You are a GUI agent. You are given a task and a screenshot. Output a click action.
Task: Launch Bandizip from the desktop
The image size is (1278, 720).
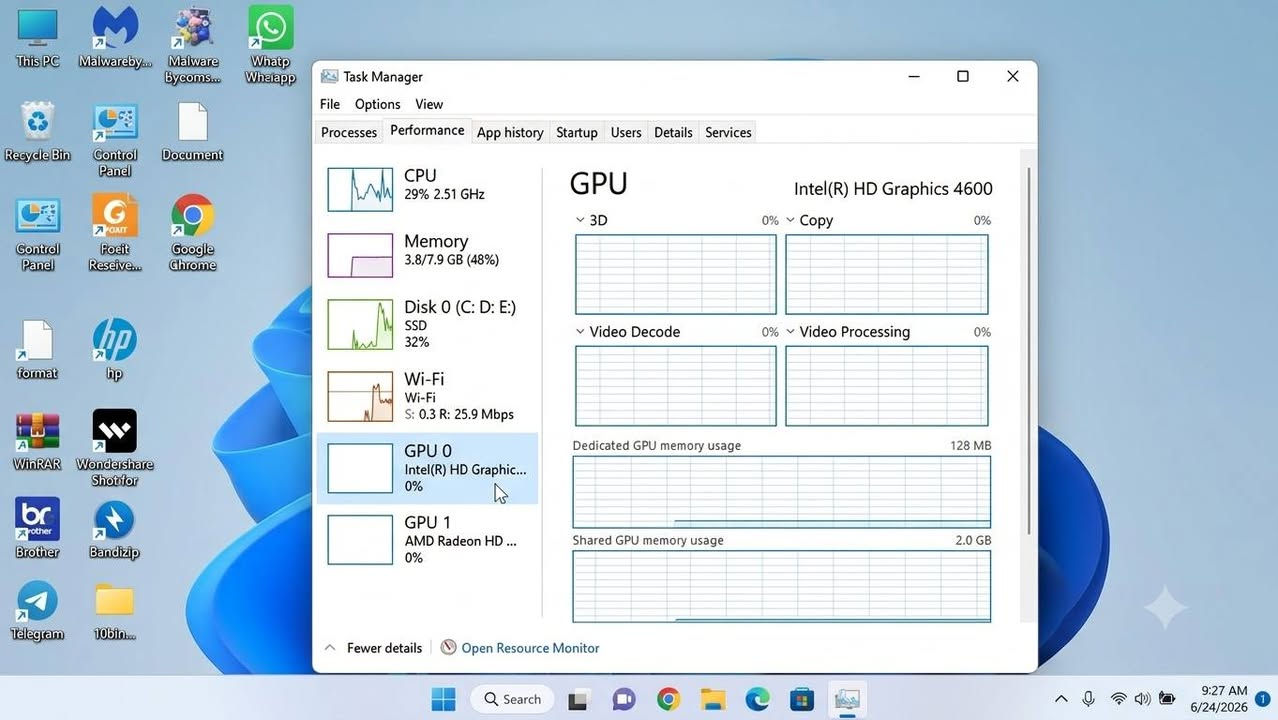[x=114, y=528]
